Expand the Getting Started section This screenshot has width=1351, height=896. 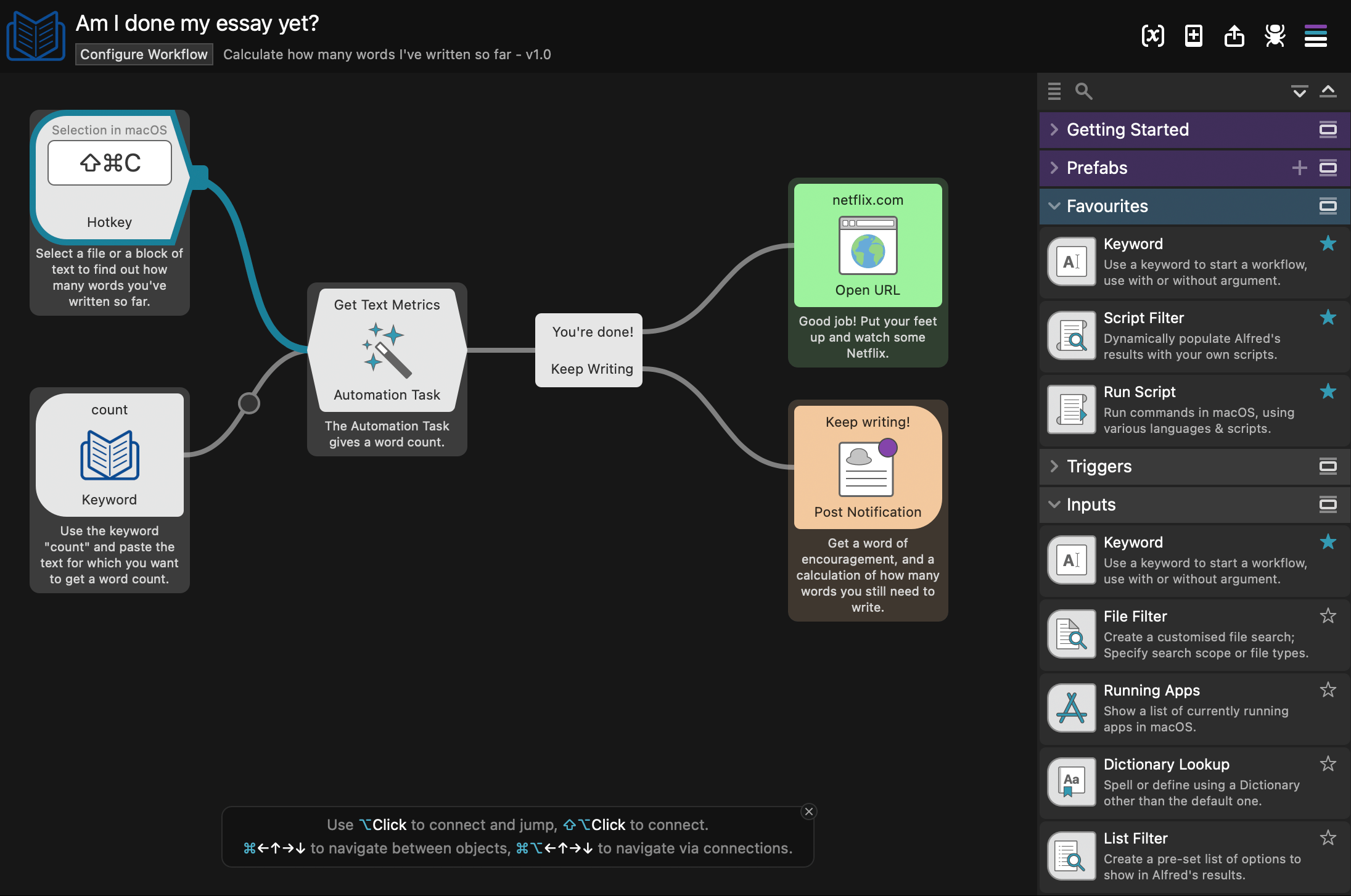(x=1054, y=128)
